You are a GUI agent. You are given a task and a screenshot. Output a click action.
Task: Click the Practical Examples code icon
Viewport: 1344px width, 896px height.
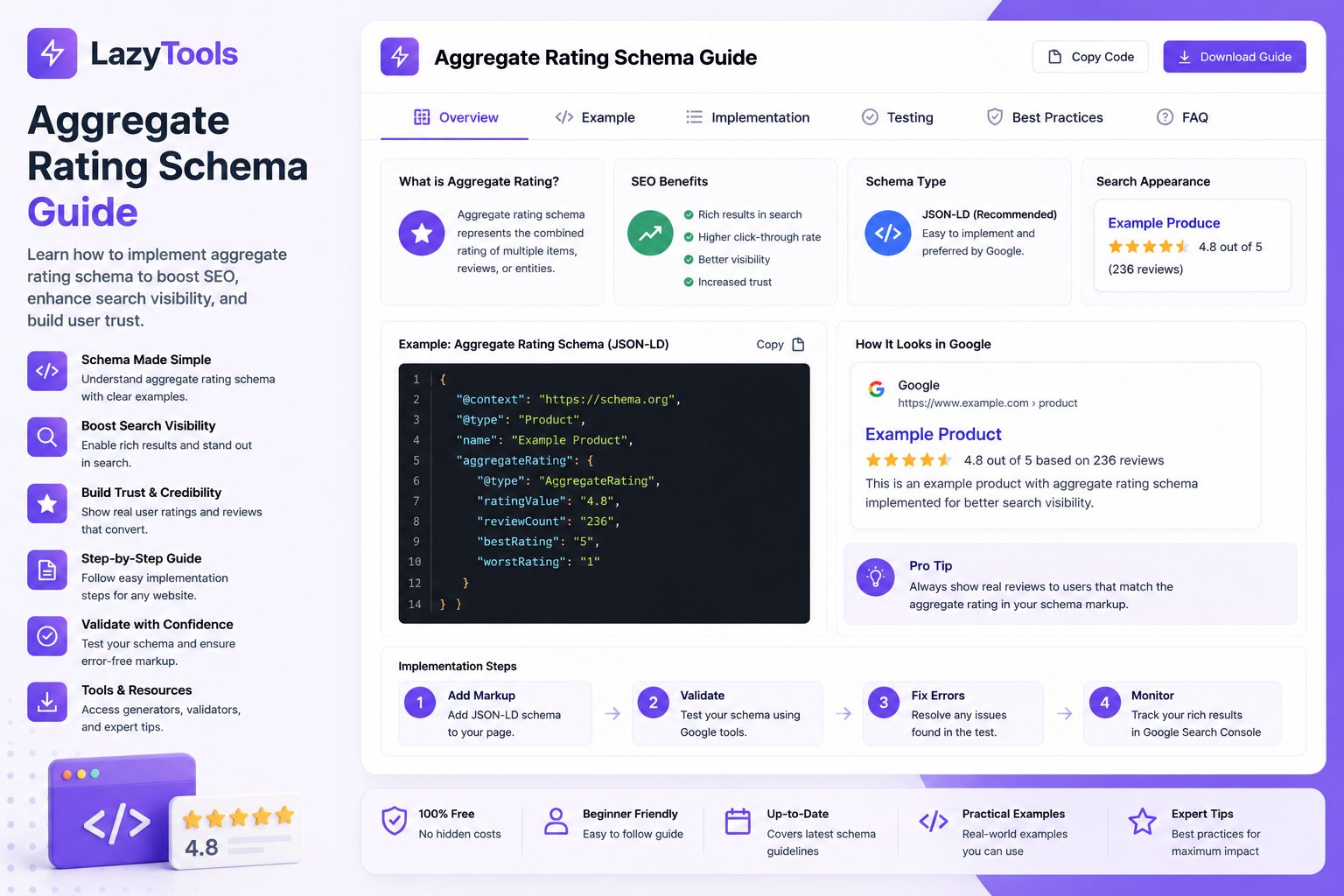934,821
